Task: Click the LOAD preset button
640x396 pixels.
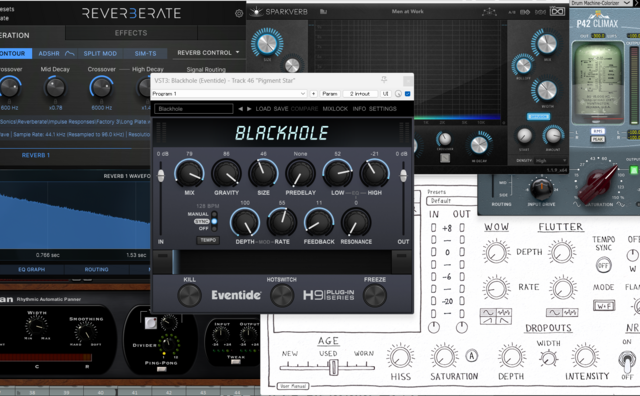Action: tap(263, 109)
